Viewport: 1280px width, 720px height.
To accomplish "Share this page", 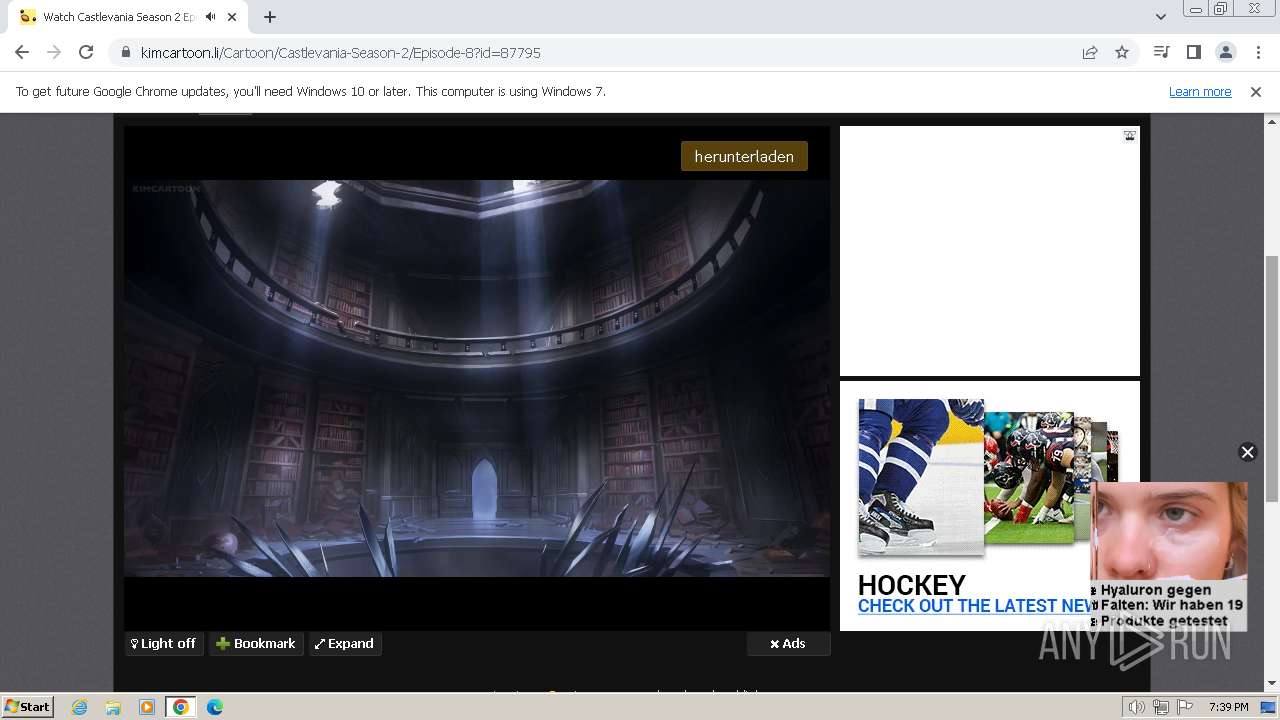I will tap(1090, 53).
